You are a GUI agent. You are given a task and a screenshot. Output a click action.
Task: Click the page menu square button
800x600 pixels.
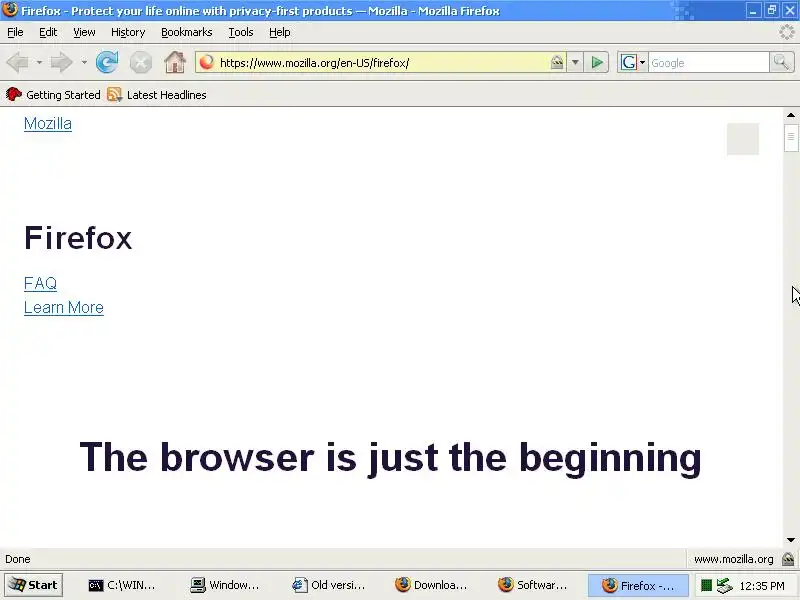click(x=743, y=139)
